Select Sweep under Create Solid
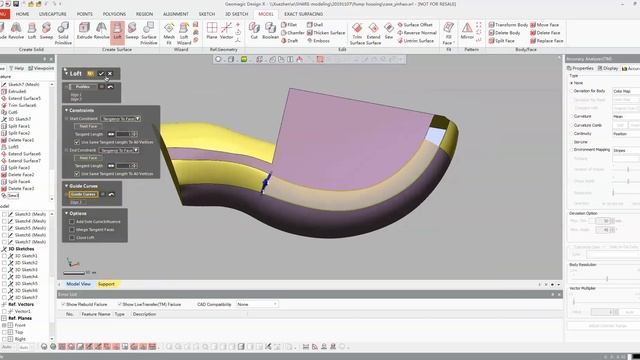640x360 pixels. [x=46, y=31]
